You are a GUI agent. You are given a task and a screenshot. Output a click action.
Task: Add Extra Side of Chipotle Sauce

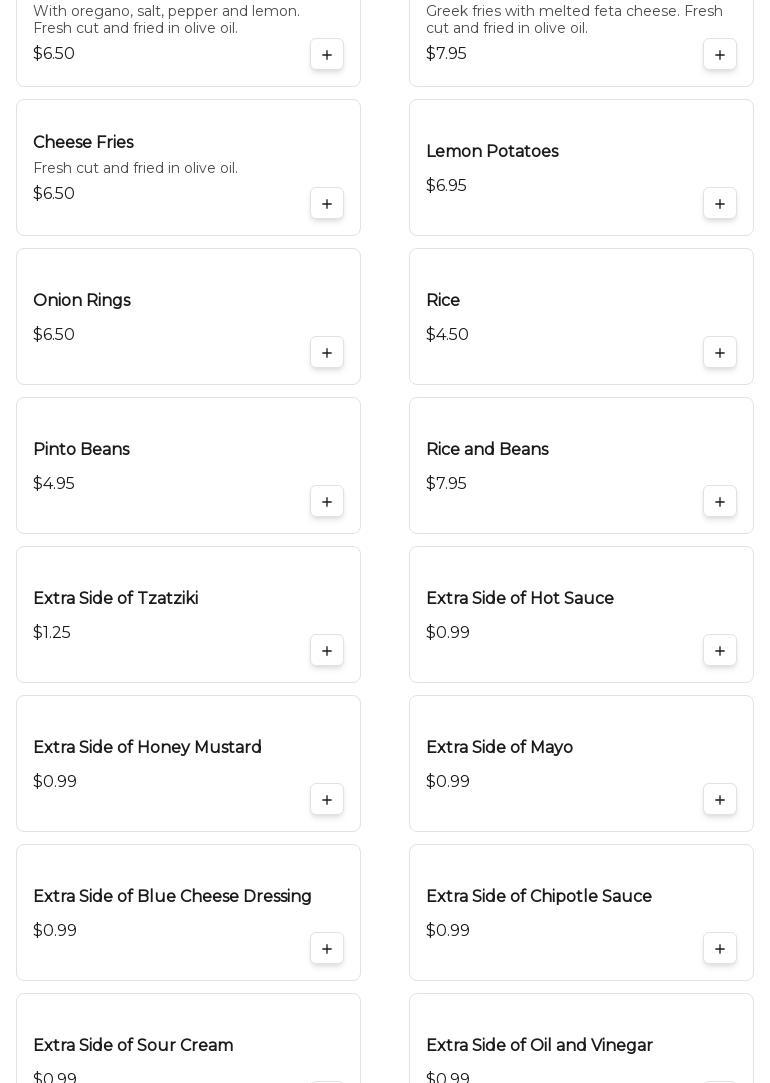pos(720,949)
